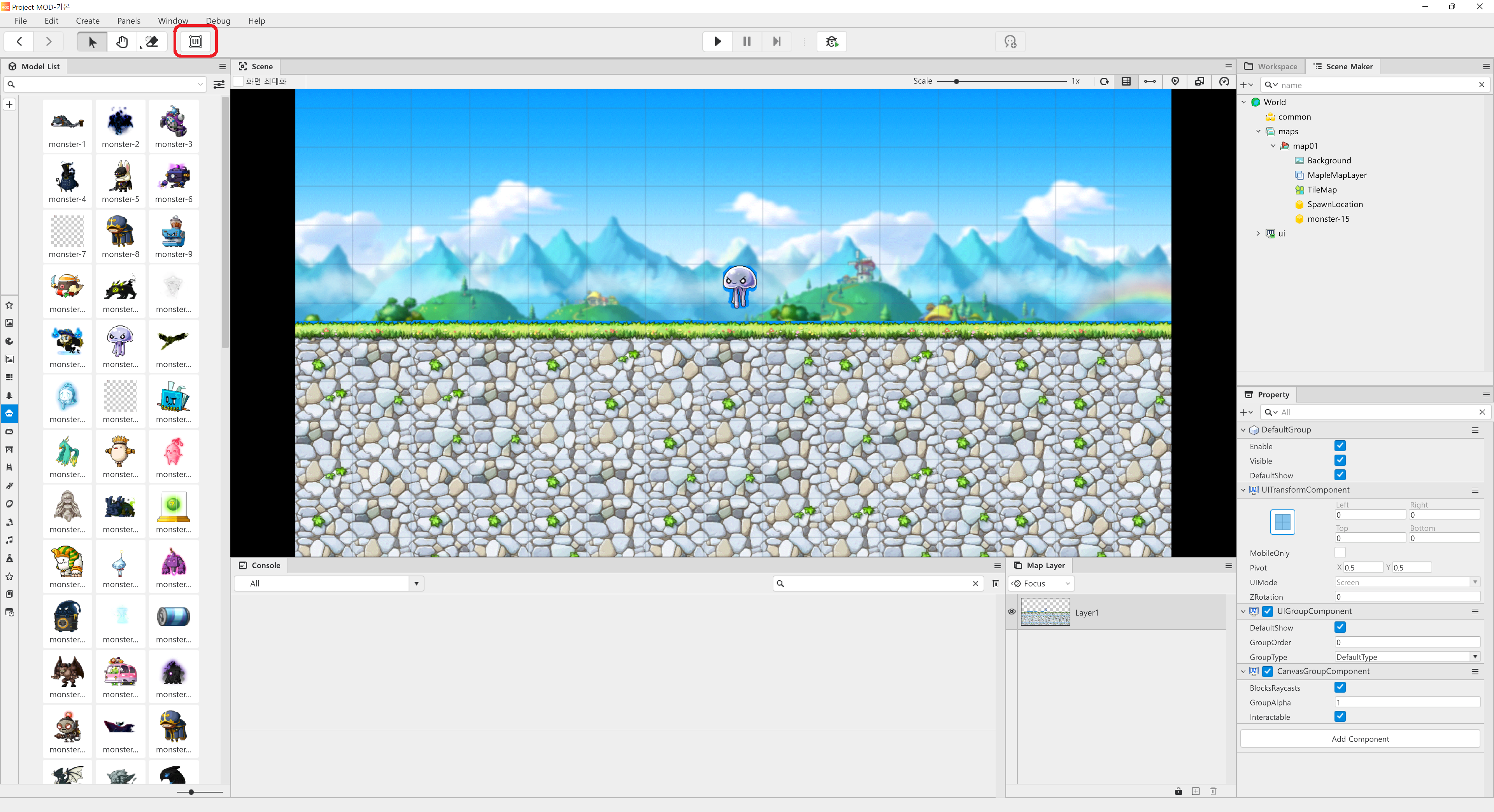The width and height of the screenshot is (1494, 812).
Task: Pause the running preview
Action: click(747, 41)
